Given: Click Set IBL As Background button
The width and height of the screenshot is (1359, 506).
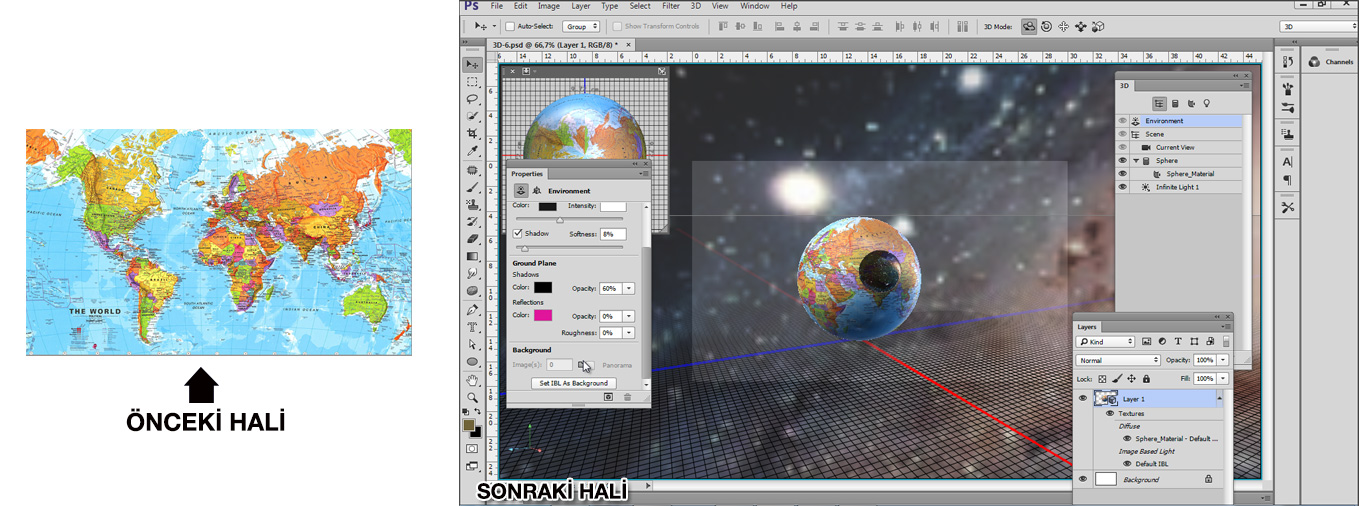Looking at the screenshot, I should tap(573, 383).
